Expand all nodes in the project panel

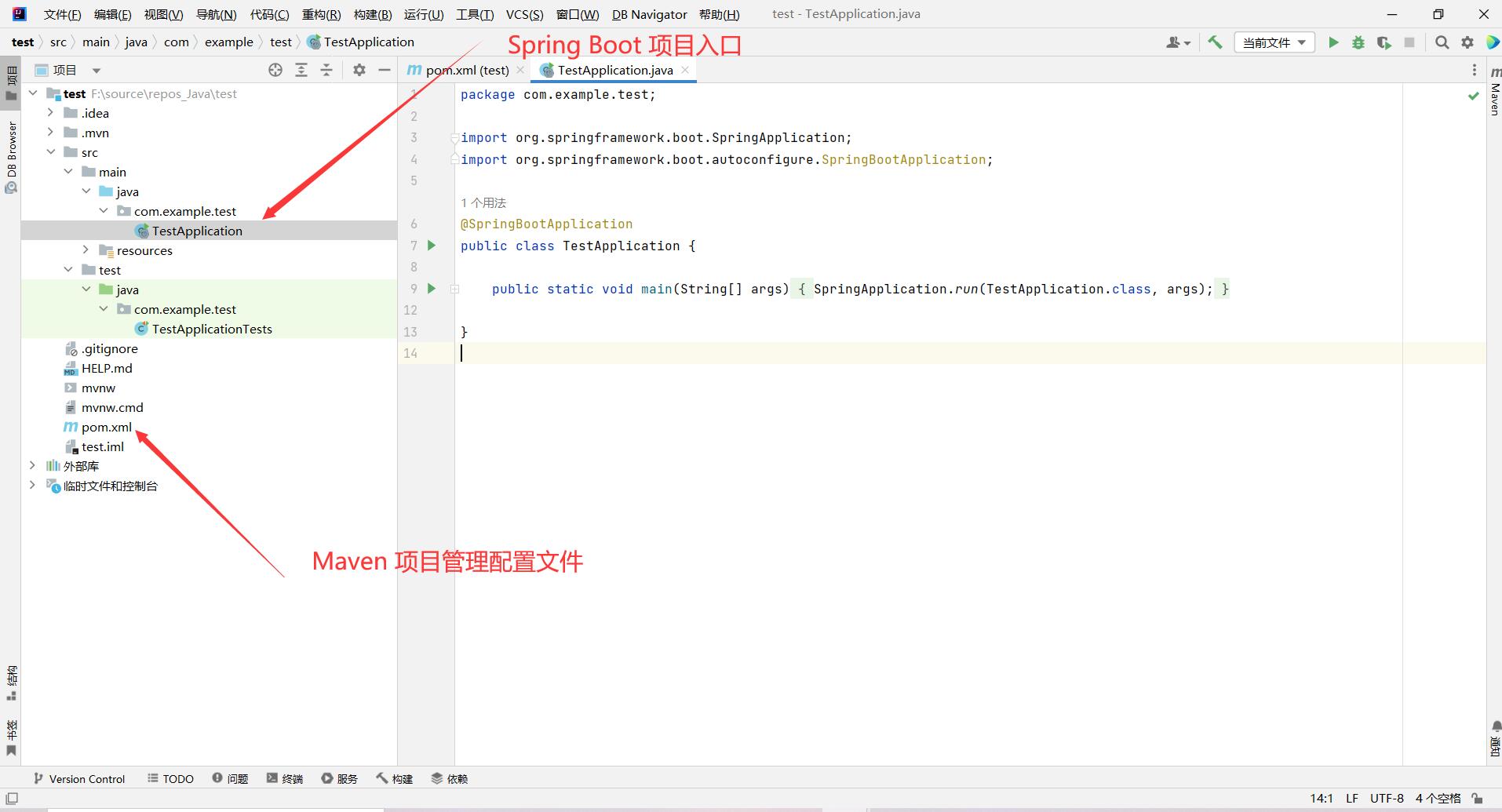(301, 70)
